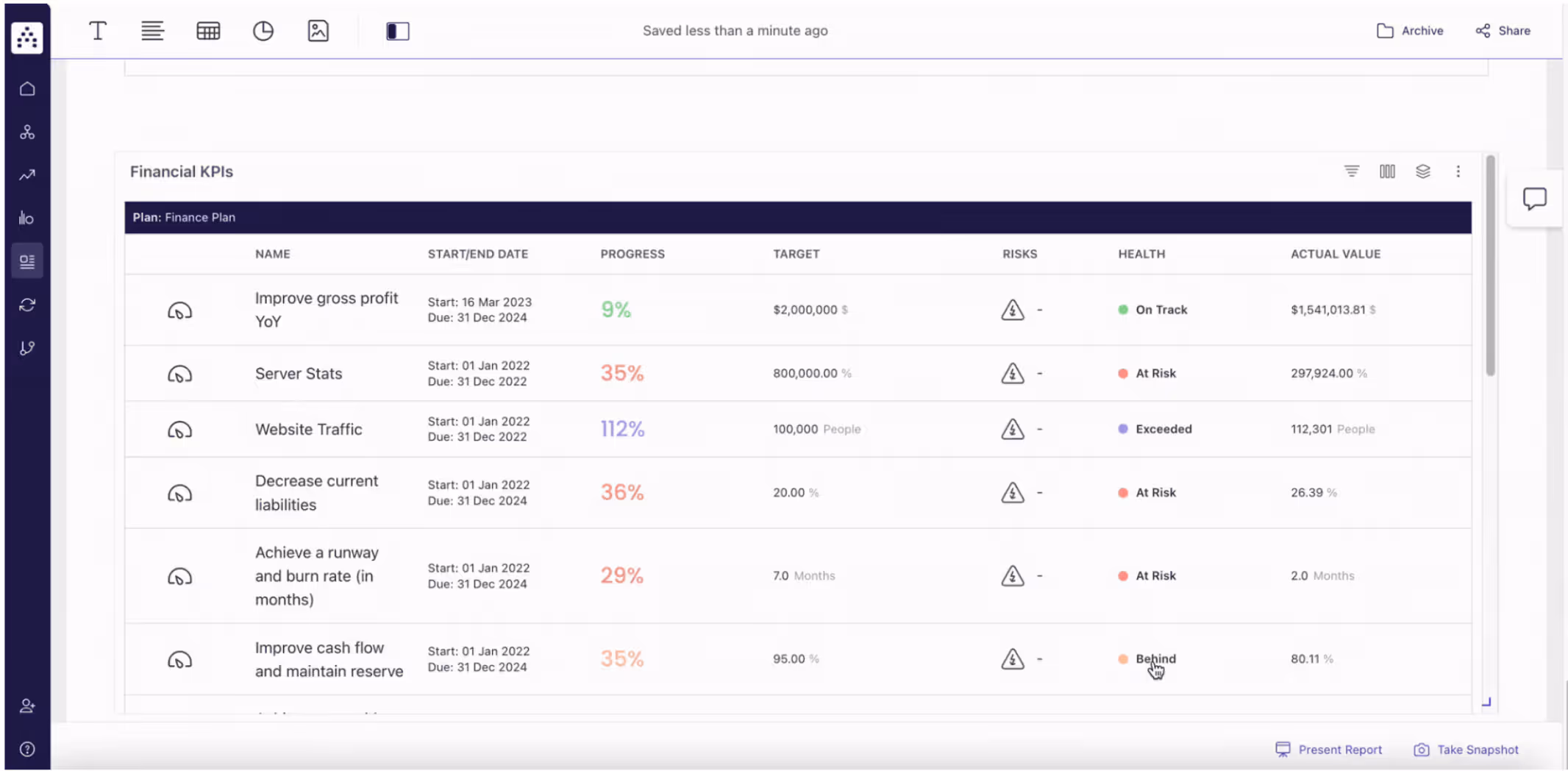This screenshot has height=771, width=1568.
Task: Toggle the risk indicator on Server Stats row
Action: click(1013, 373)
